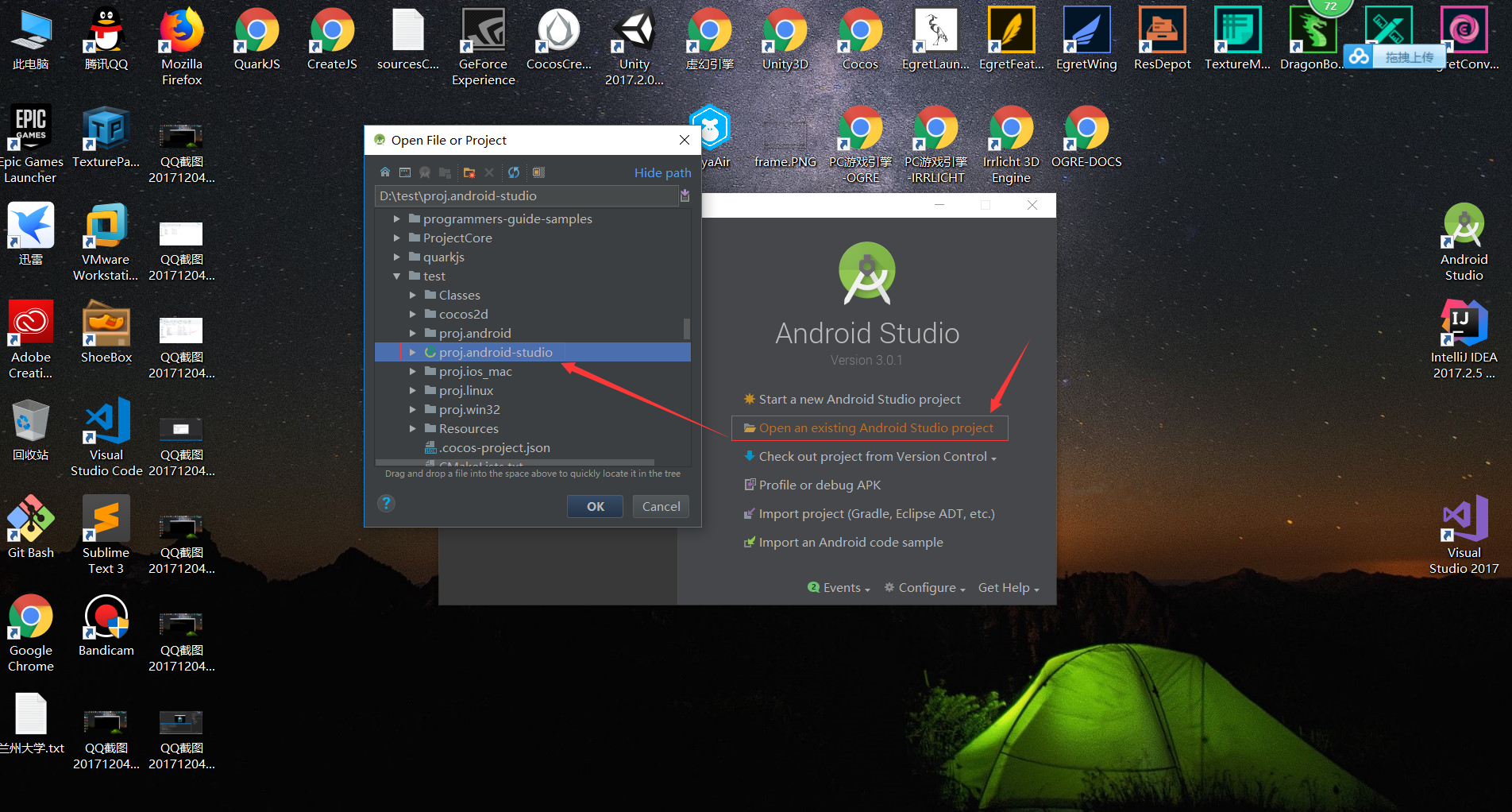The height and width of the screenshot is (812, 1512).
Task: Select the proj.linux folder row
Action: point(533,390)
